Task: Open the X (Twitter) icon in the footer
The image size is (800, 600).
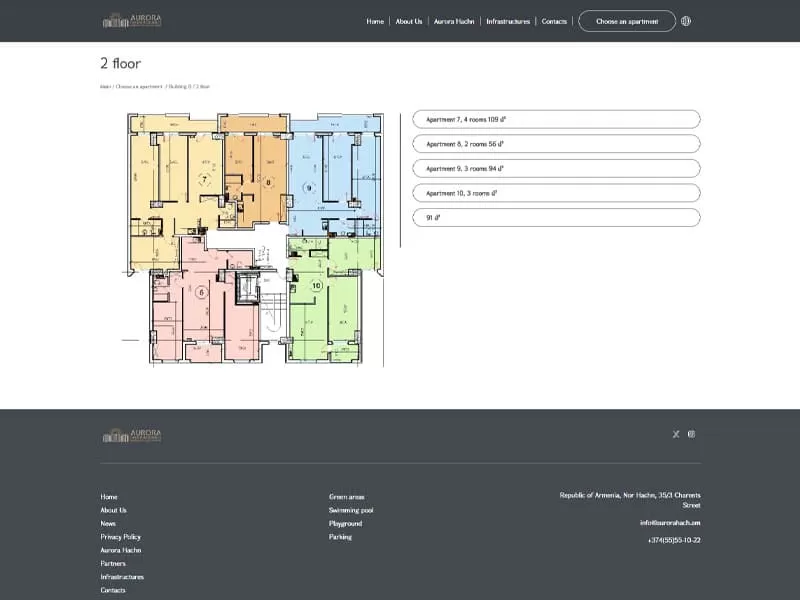Action: (x=676, y=433)
